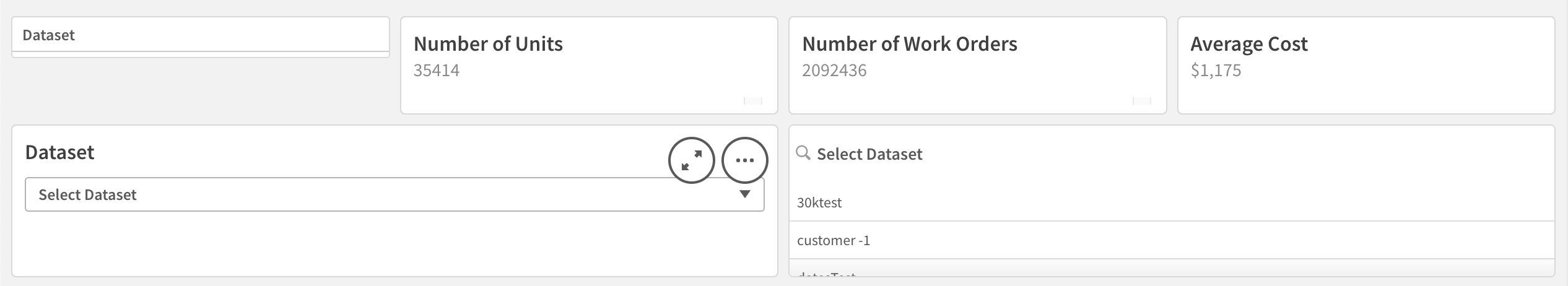The height and width of the screenshot is (286, 1568).
Task: Click the small indicator in Number of Units card
Action: (x=752, y=101)
